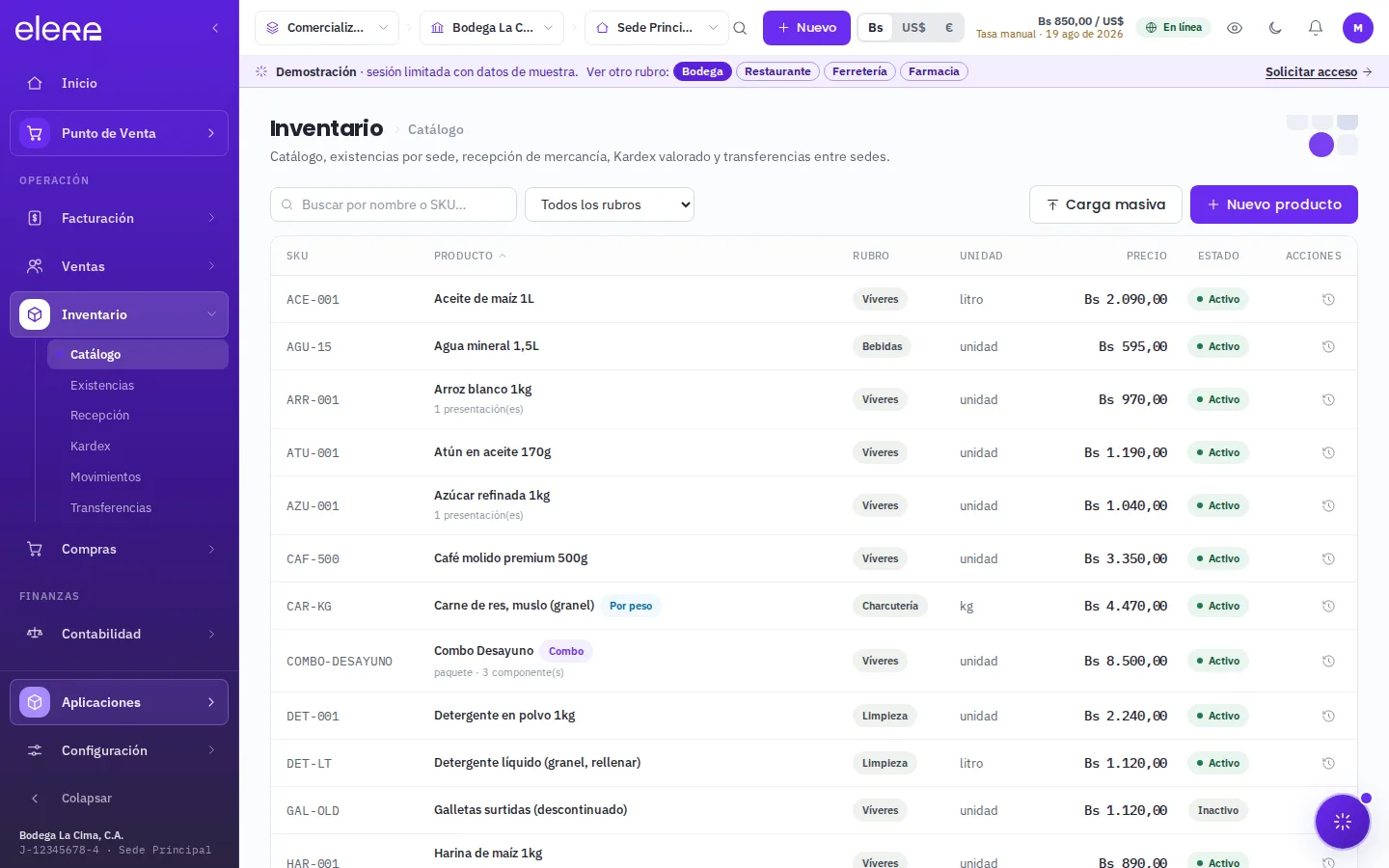Switch currency to Bs

pos(875,28)
